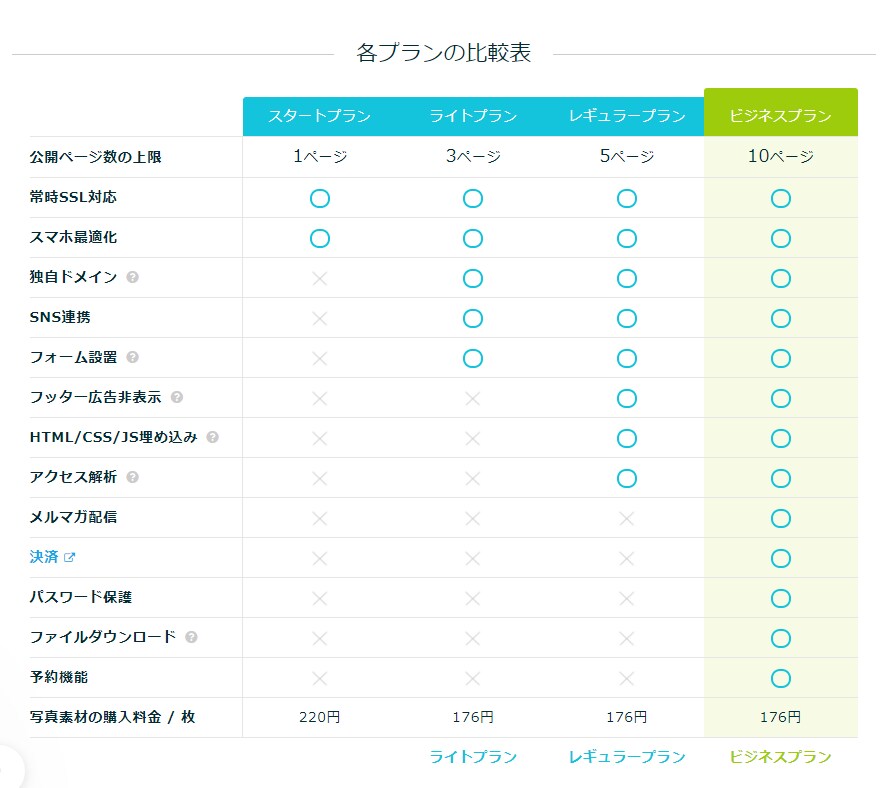Click external link icon beside 決済
The image size is (895, 788).
tap(69, 557)
